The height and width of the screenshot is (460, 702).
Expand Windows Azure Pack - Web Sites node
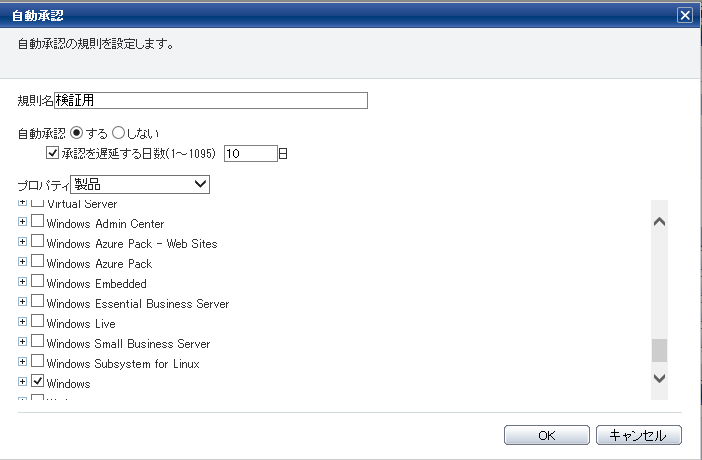tap(23, 243)
